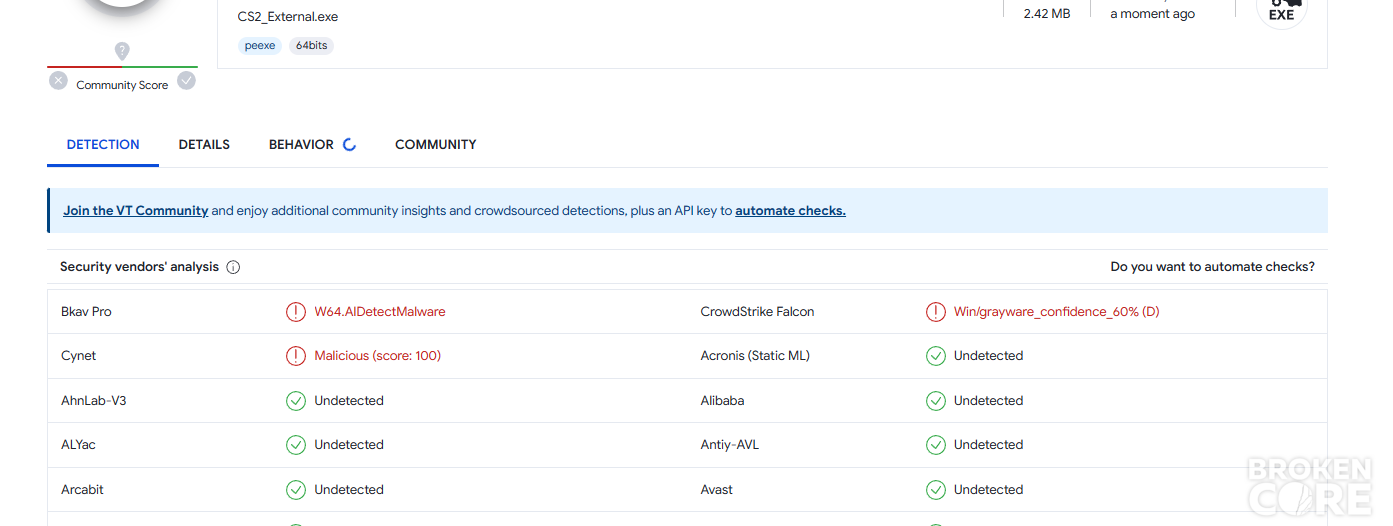Click the Security vendors' analysis heading

click(x=139, y=267)
